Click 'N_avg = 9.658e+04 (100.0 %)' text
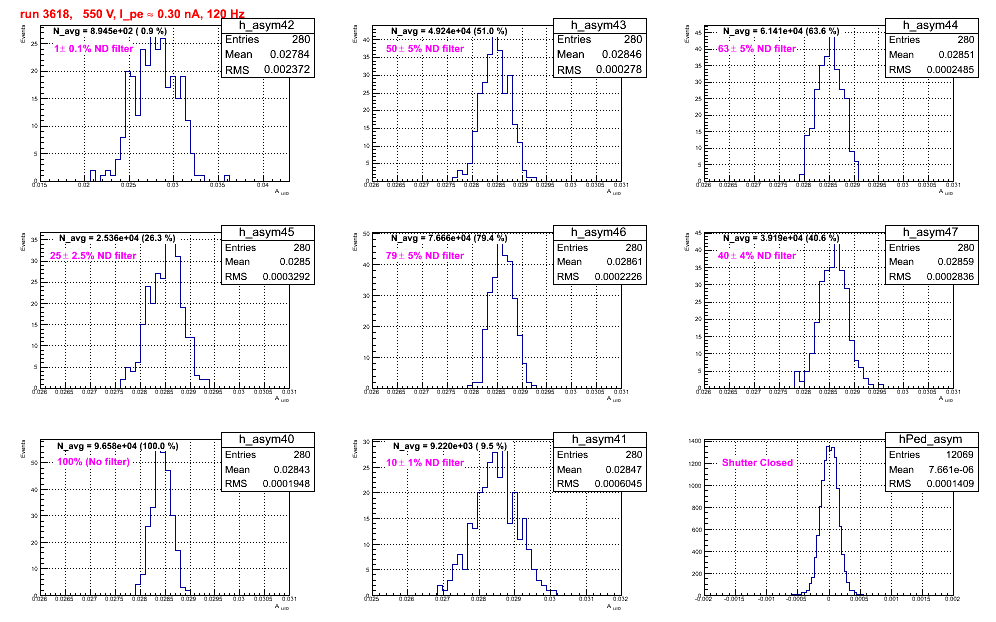Viewport: 996px width, 622px height. tap(118, 446)
